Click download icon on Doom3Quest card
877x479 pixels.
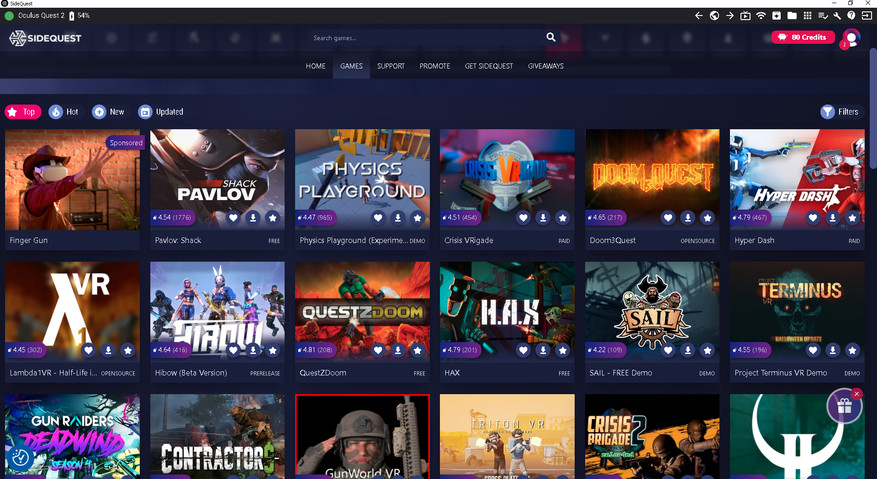(687, 218)
